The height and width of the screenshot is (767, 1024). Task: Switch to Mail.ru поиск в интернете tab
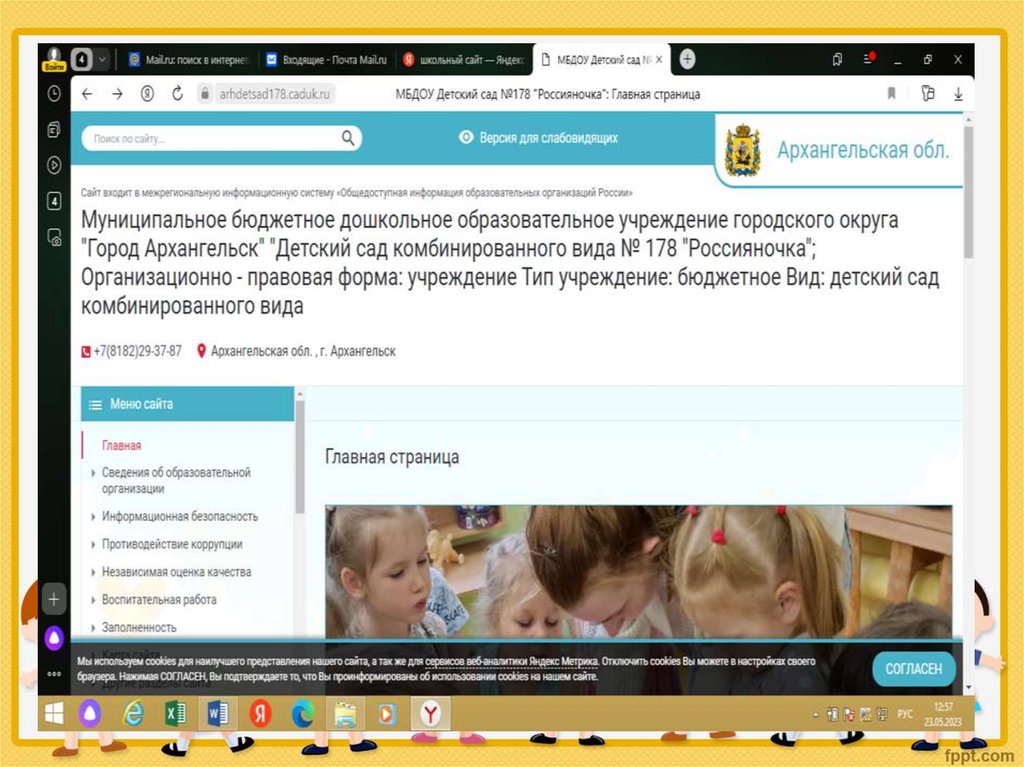(x=189, y=59)
